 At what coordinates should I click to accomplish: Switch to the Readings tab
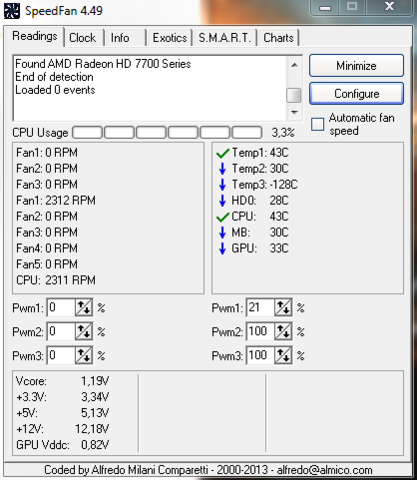tap(34, 36)
